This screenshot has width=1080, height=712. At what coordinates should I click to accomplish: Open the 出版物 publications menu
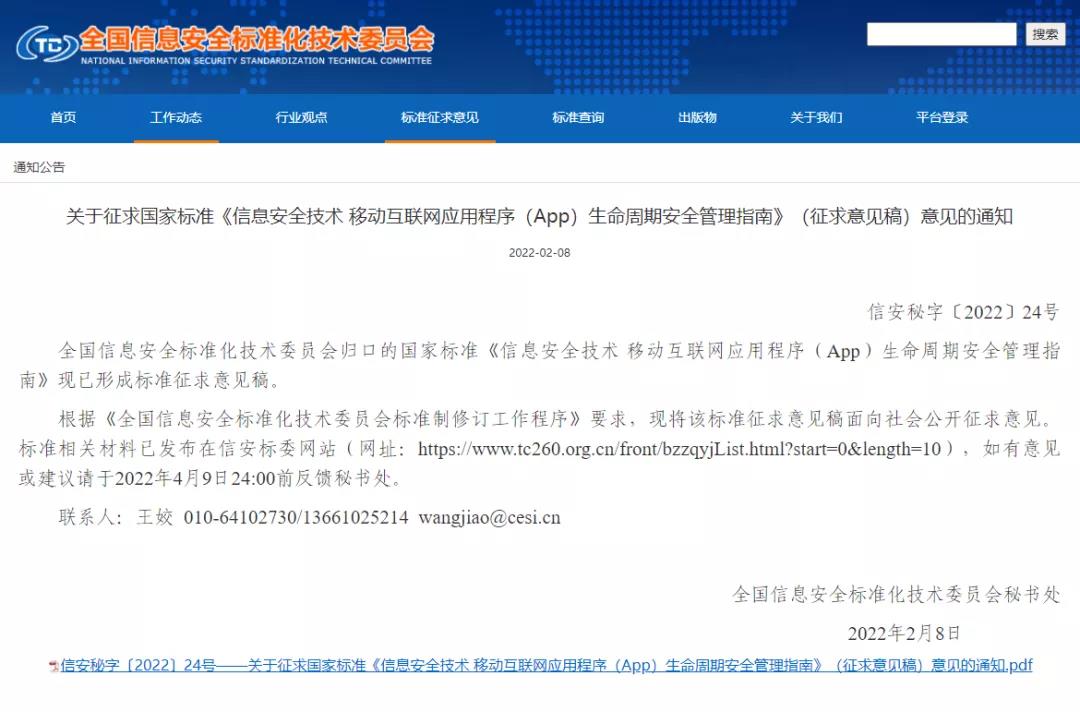tap(697, 118)
